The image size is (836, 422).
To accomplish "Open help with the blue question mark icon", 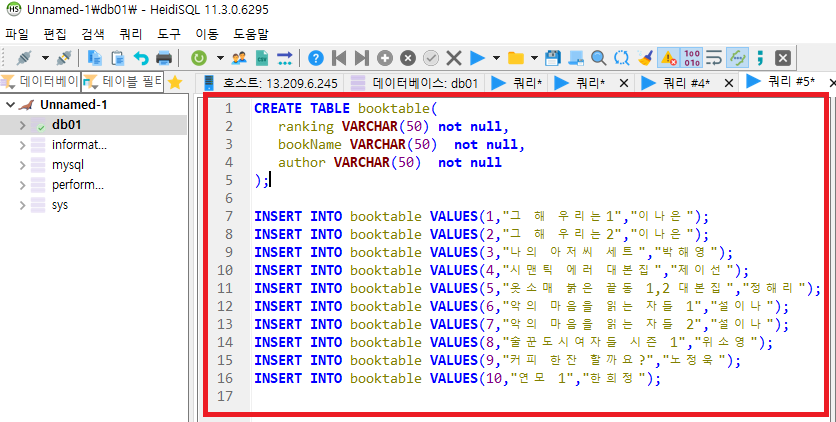I will (x=316, y=58).
